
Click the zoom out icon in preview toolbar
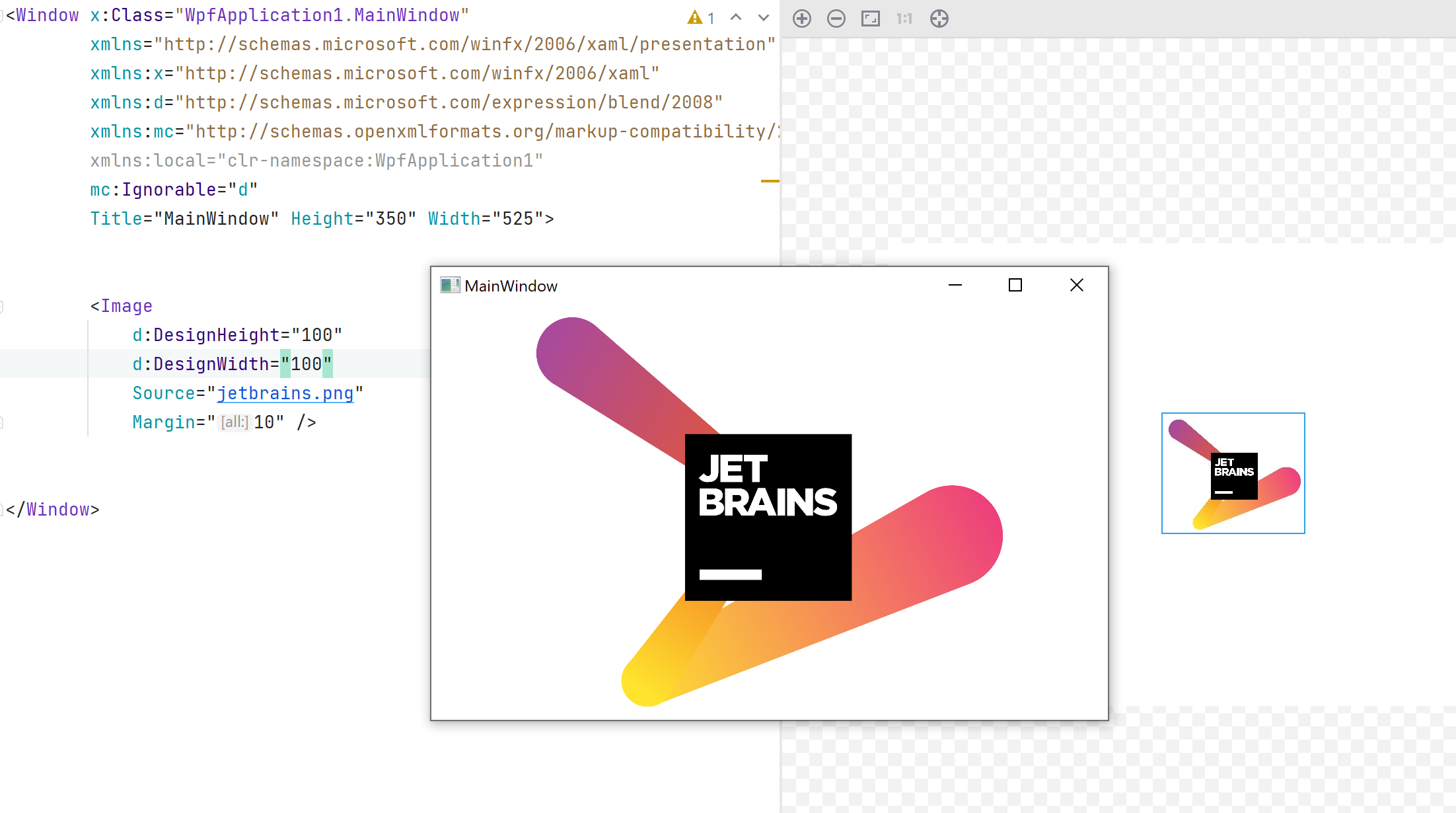pyautogui.click(x=836, y=19)
